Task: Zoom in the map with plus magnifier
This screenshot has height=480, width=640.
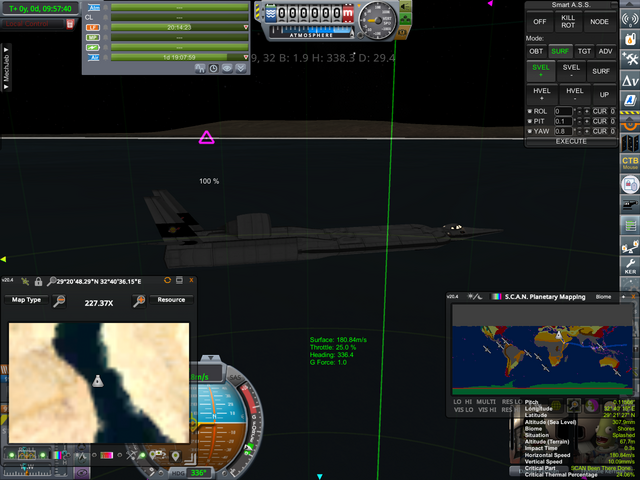Action: click(x=139, y=301)
